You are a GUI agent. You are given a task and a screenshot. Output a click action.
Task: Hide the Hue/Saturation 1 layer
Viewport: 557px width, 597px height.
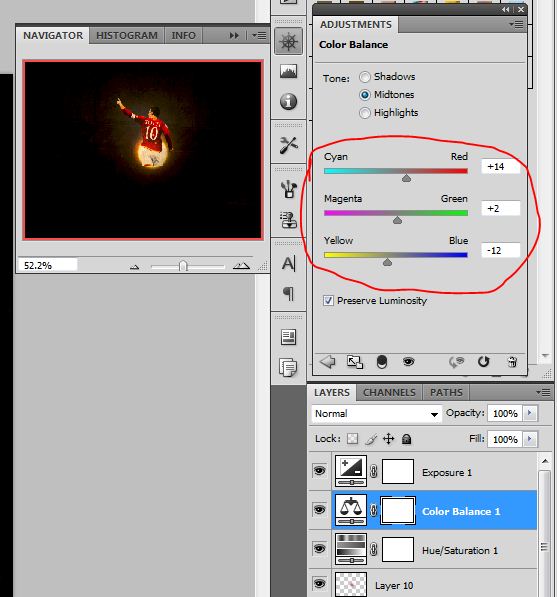click(x=319, y=549)
